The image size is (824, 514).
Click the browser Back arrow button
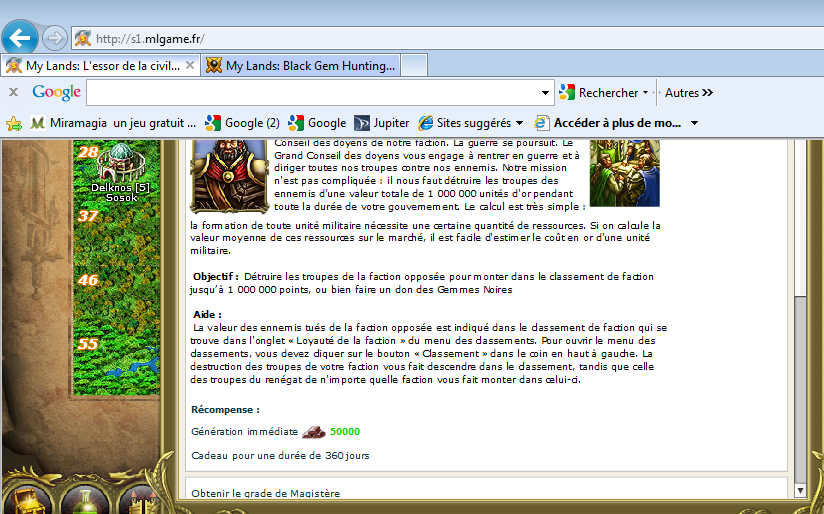click(20, 38)
